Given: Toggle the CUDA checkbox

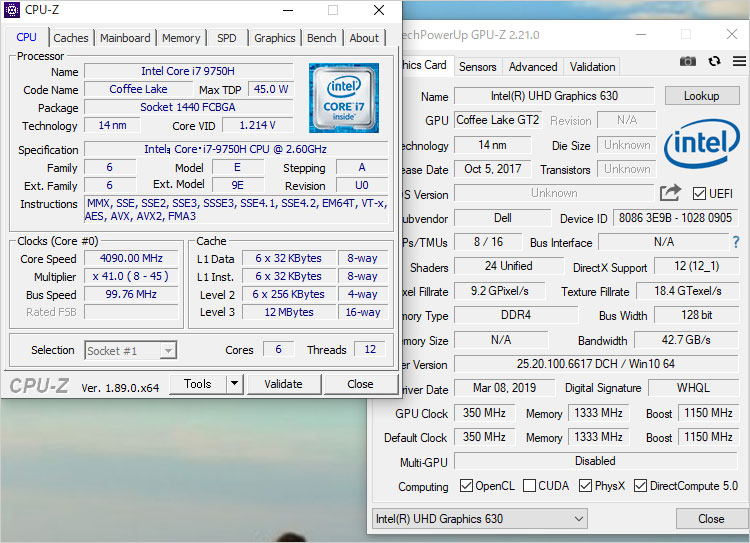Looking at the screenshot, I should click(529, 486).
